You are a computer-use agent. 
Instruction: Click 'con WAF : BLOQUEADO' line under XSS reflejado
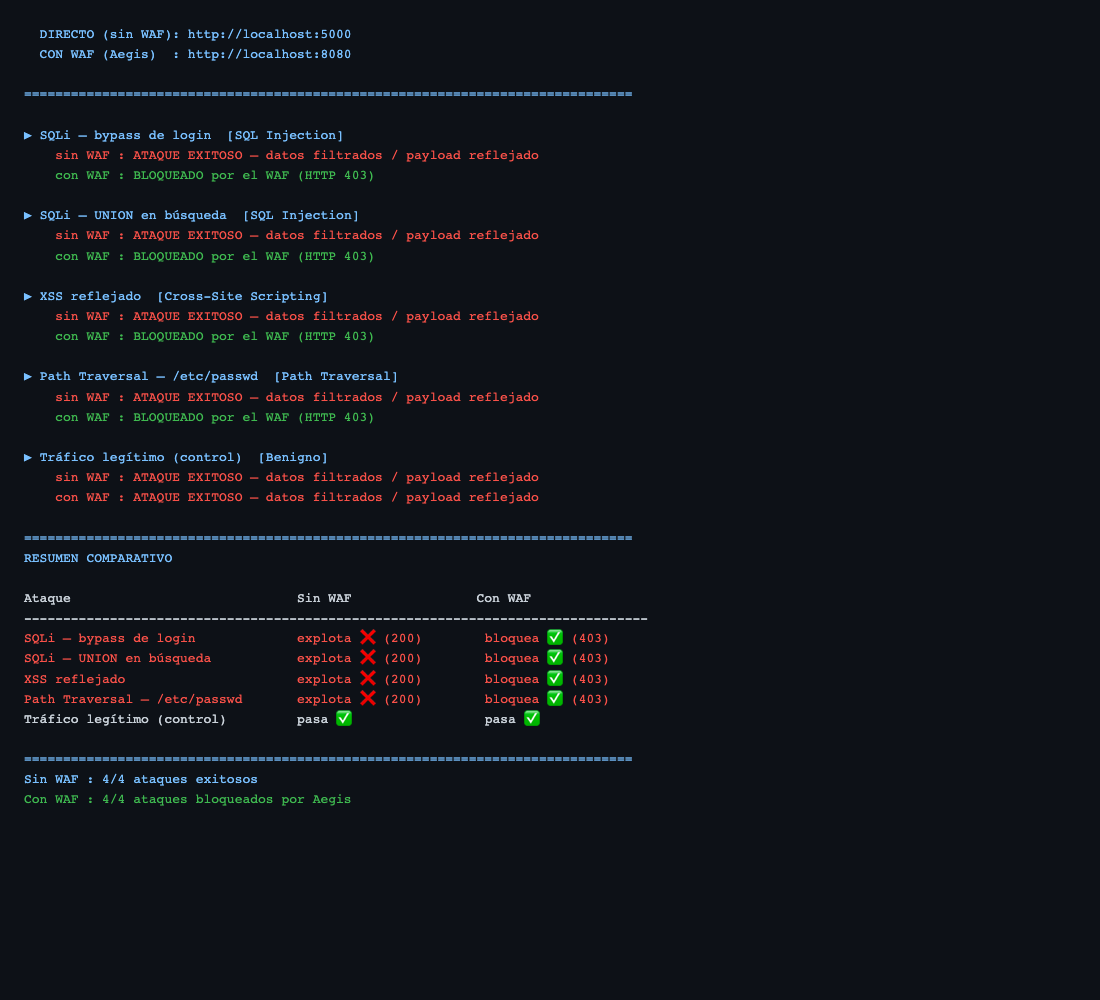(x=215, y=337)
